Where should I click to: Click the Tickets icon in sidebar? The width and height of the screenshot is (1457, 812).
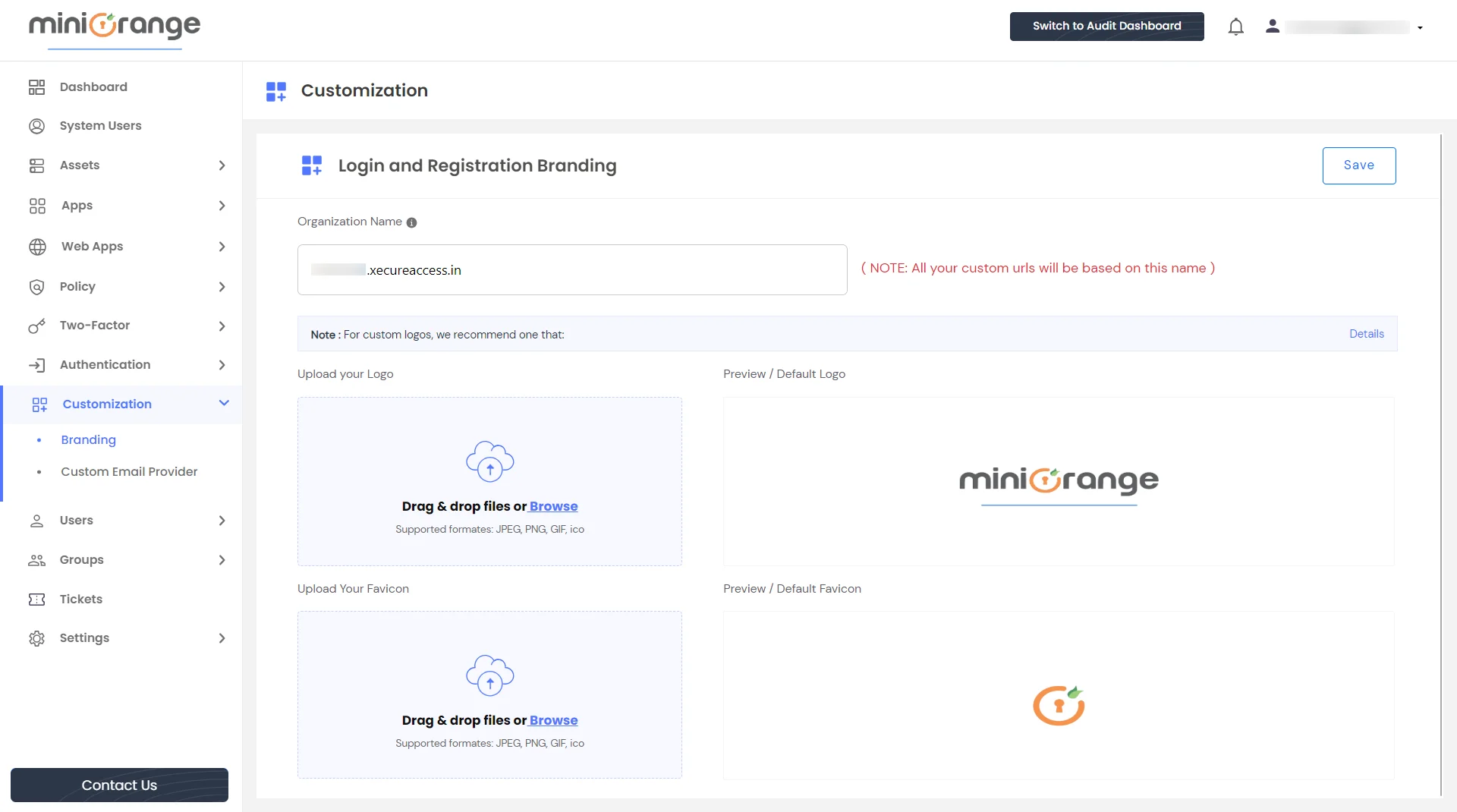36,600
